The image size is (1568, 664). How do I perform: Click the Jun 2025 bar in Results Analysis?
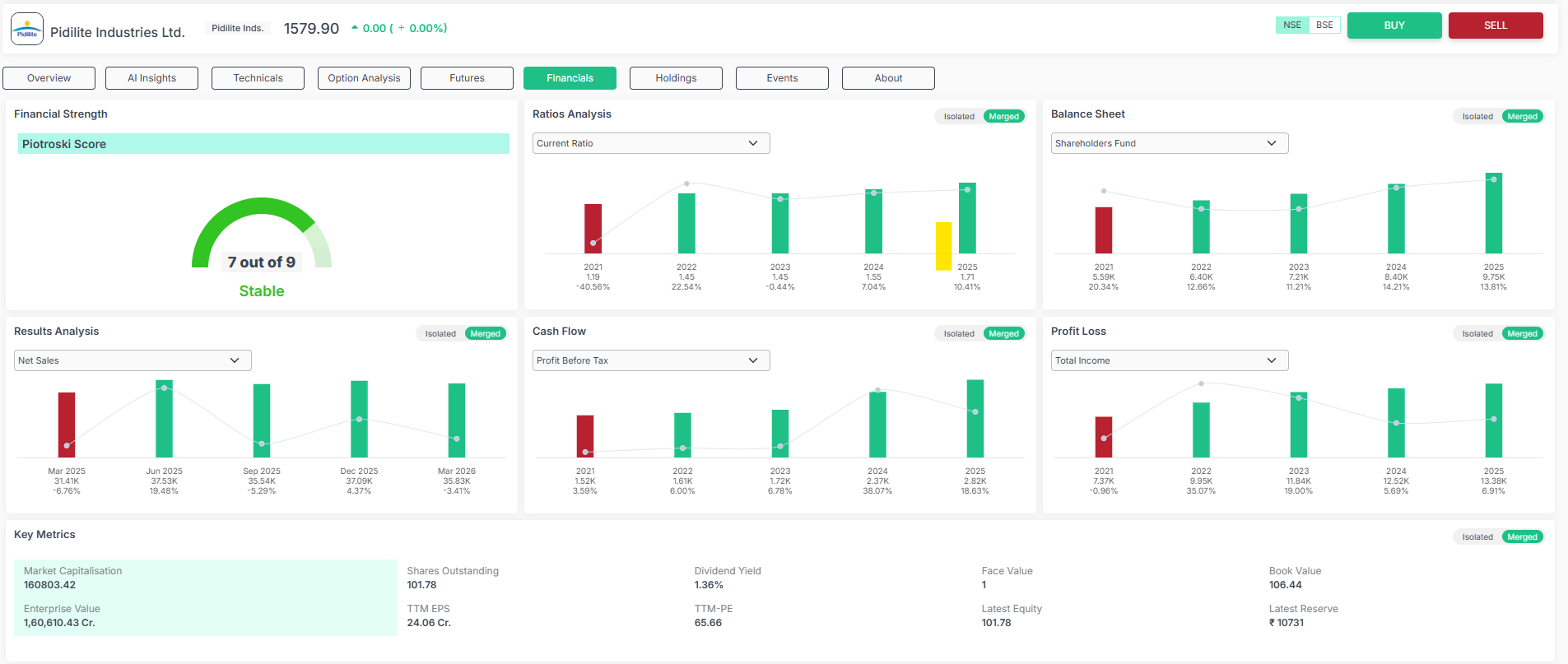pos(164,419)
